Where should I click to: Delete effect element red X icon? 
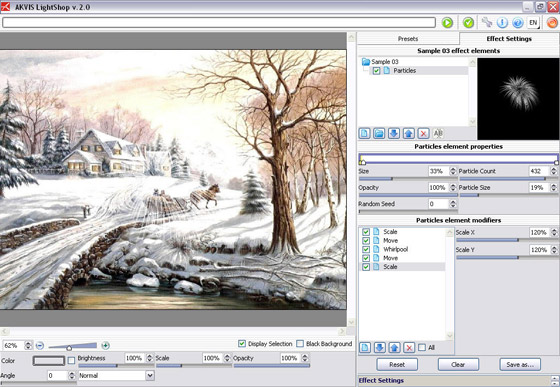coord(424,134)
